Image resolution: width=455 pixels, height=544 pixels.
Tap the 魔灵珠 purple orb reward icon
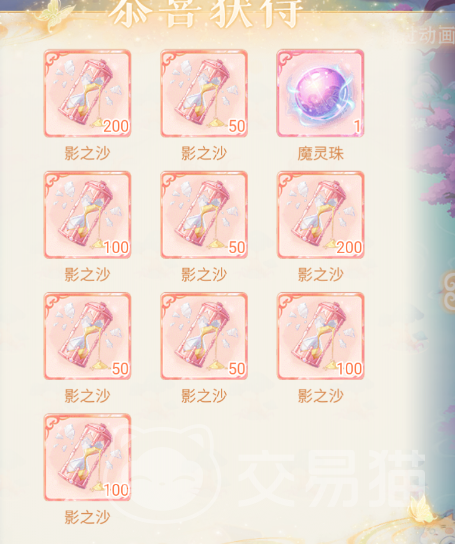(320, 93)
